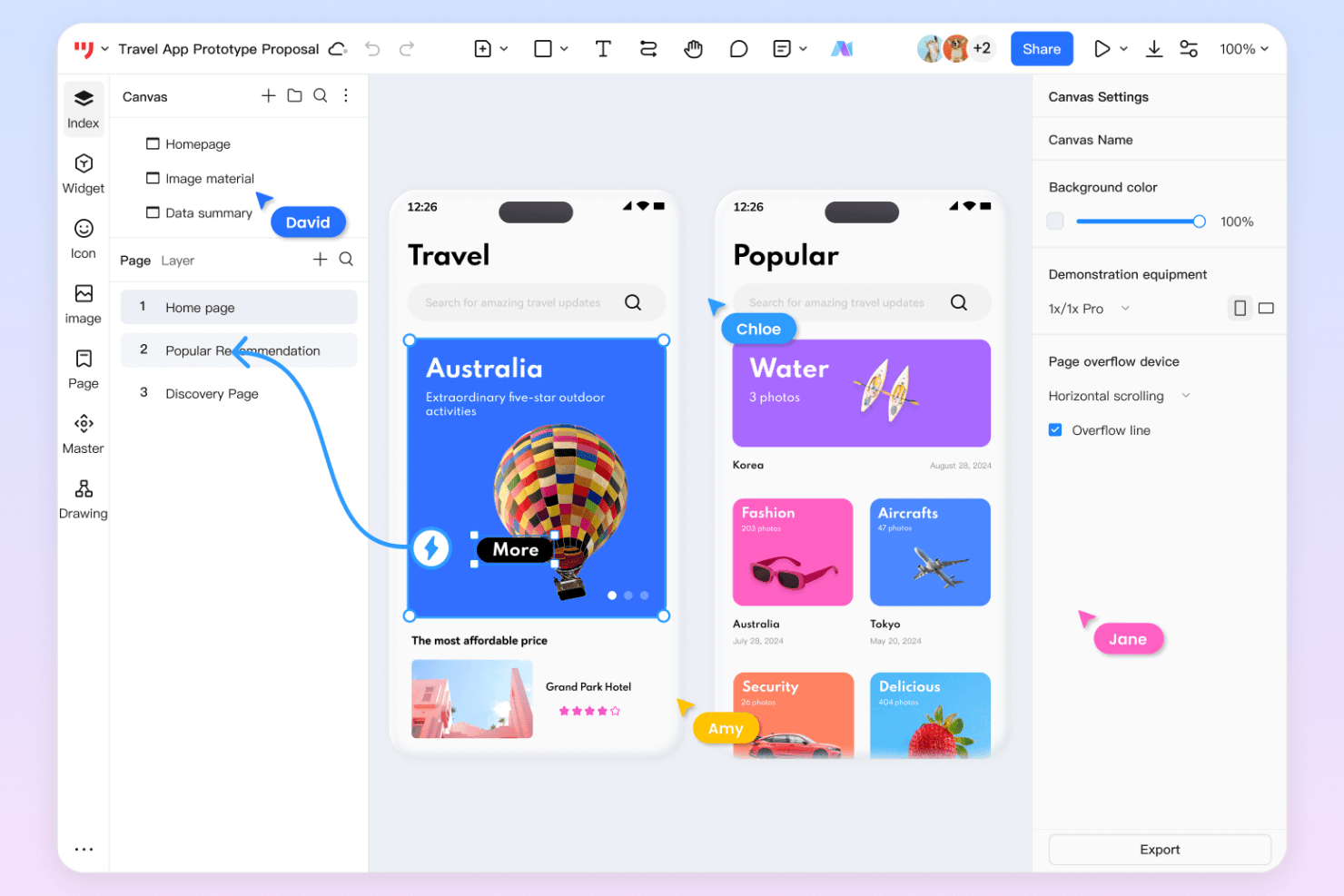Expand the logo dropdown arrow

click(104, 49)
